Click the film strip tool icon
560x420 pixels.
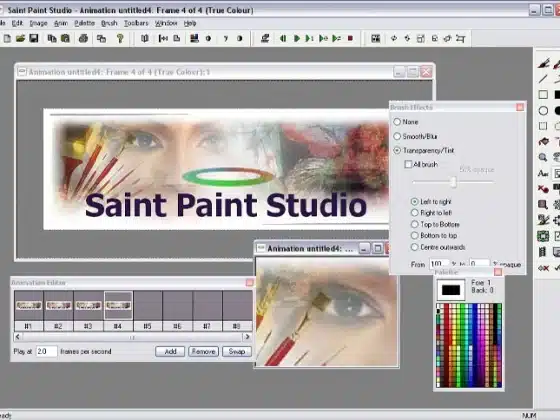coord(543,252)
